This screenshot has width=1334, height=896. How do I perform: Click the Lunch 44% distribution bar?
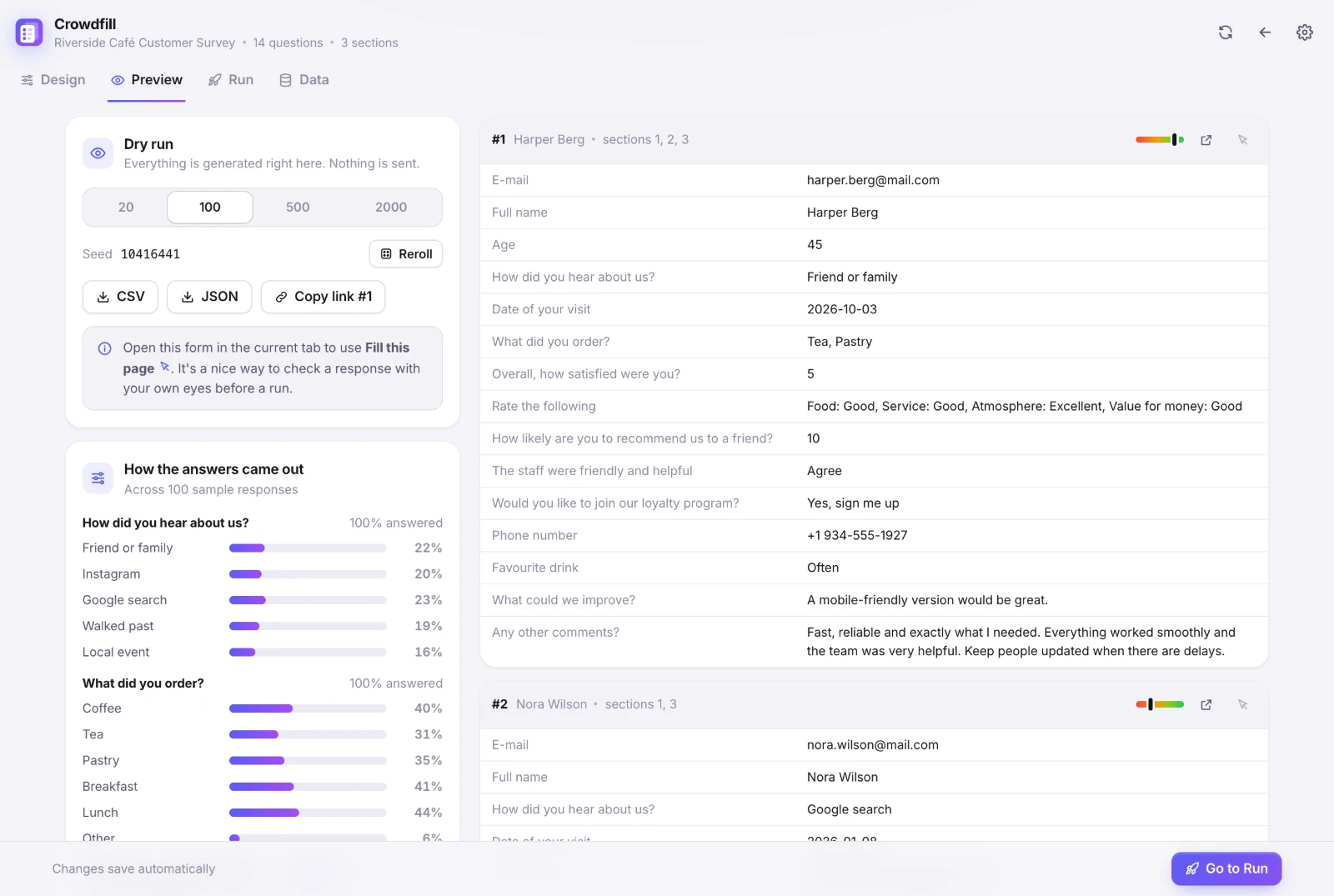click(308, 813)
